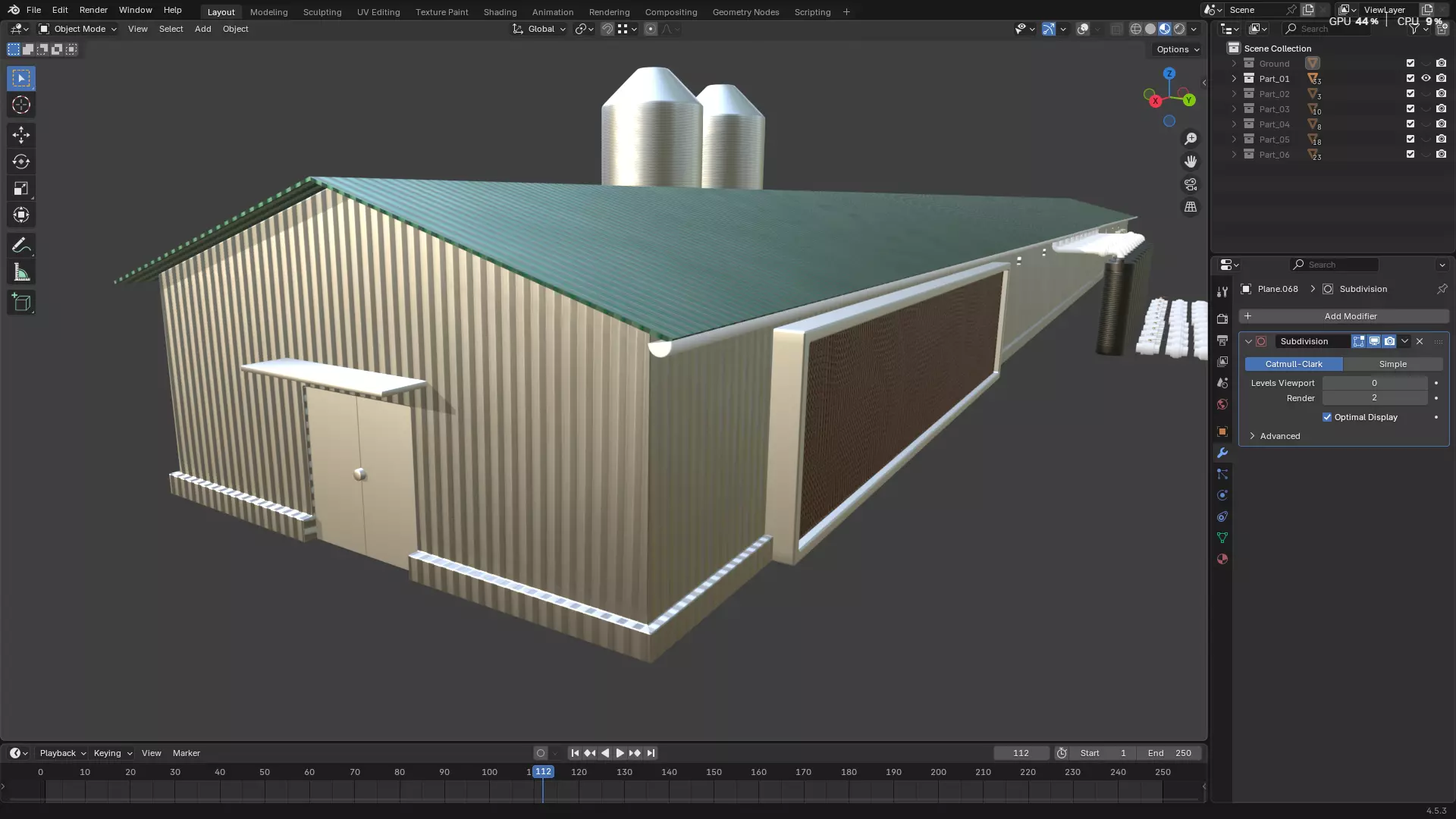
Task: Select the Annotate tool
Action: pos(21,246)
